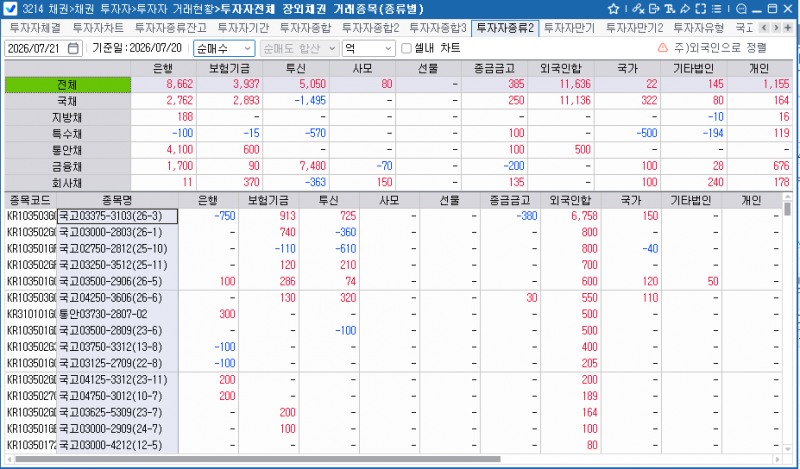
Task: Go to the 투자자유형 tab
Action: click(x=698, y=28)
